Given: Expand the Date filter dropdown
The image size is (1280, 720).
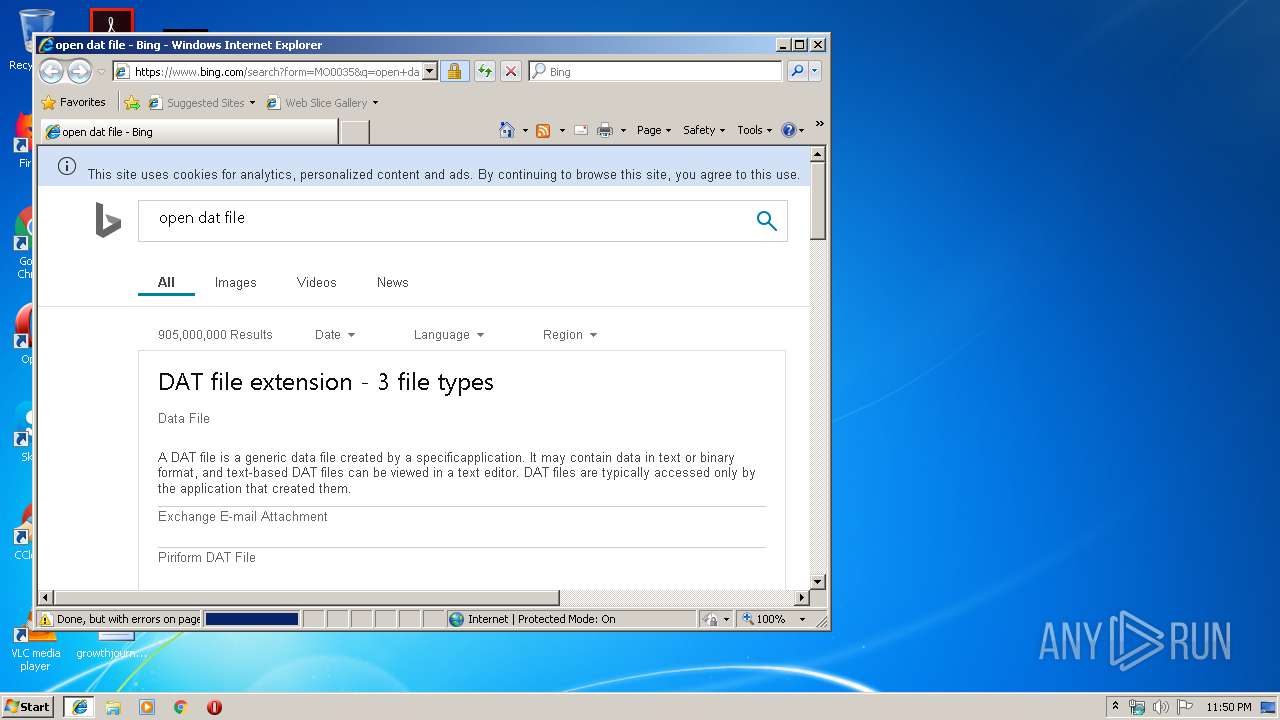Looking at the screenshot, I should point(335,335).
